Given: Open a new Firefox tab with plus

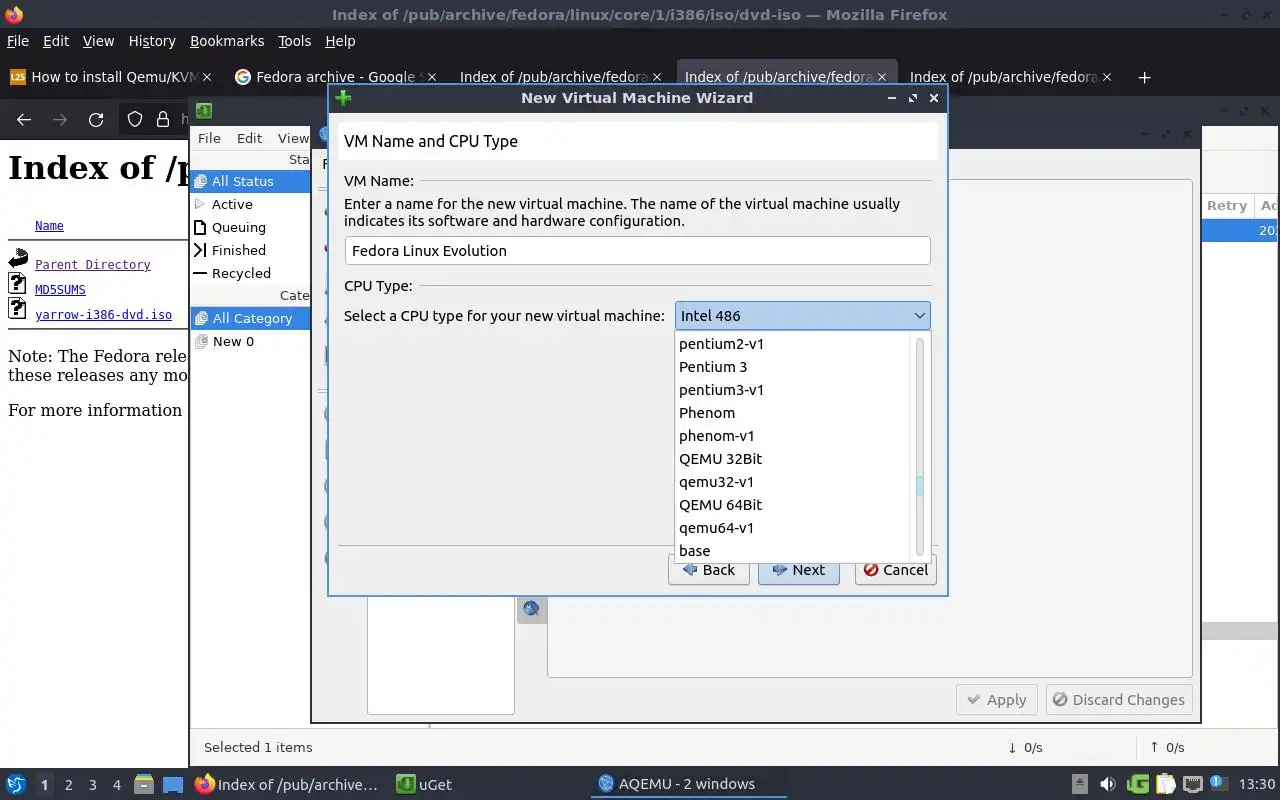Looking at the screenshot, I should 1145,77.
